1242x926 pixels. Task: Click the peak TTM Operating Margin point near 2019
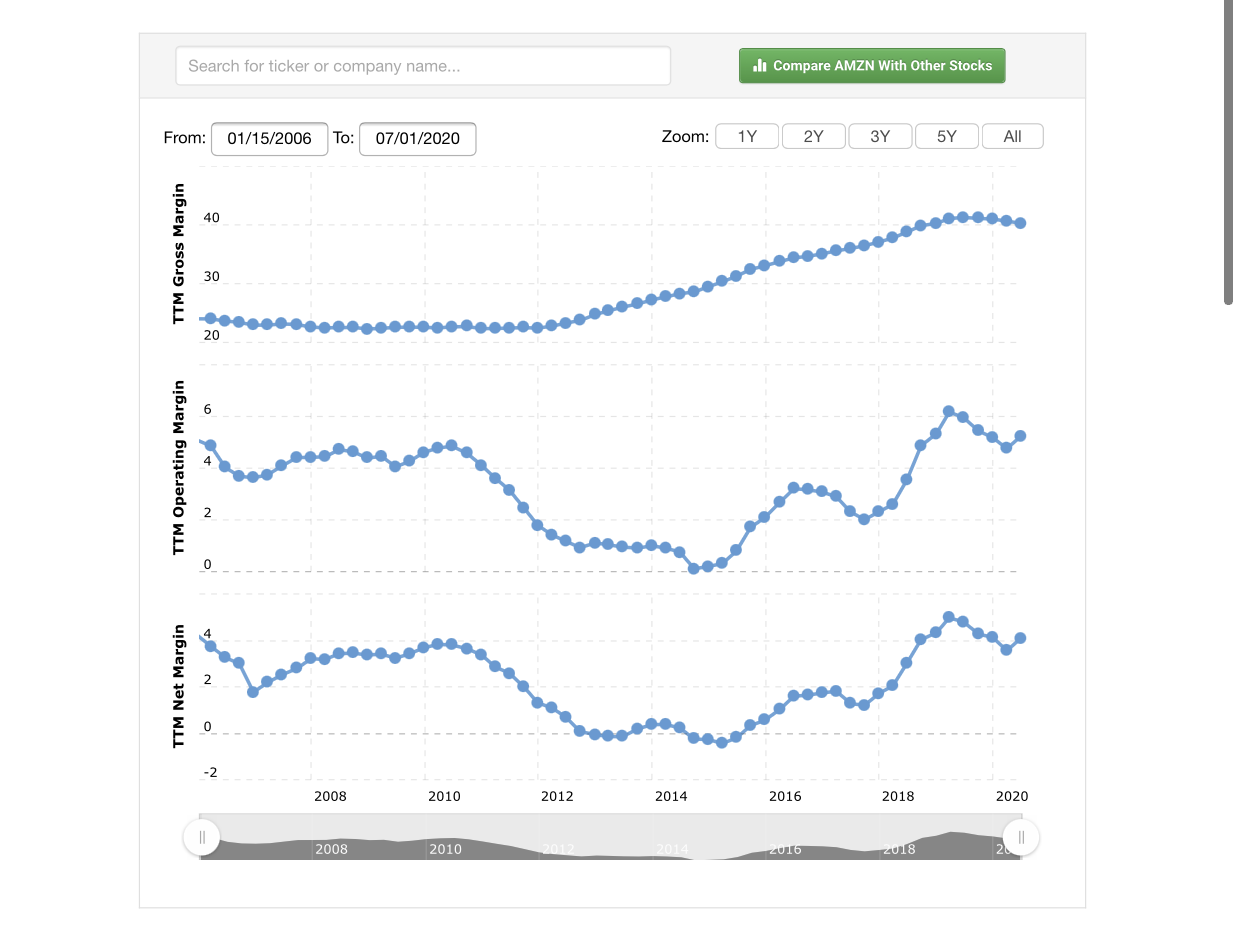(949, 411)
